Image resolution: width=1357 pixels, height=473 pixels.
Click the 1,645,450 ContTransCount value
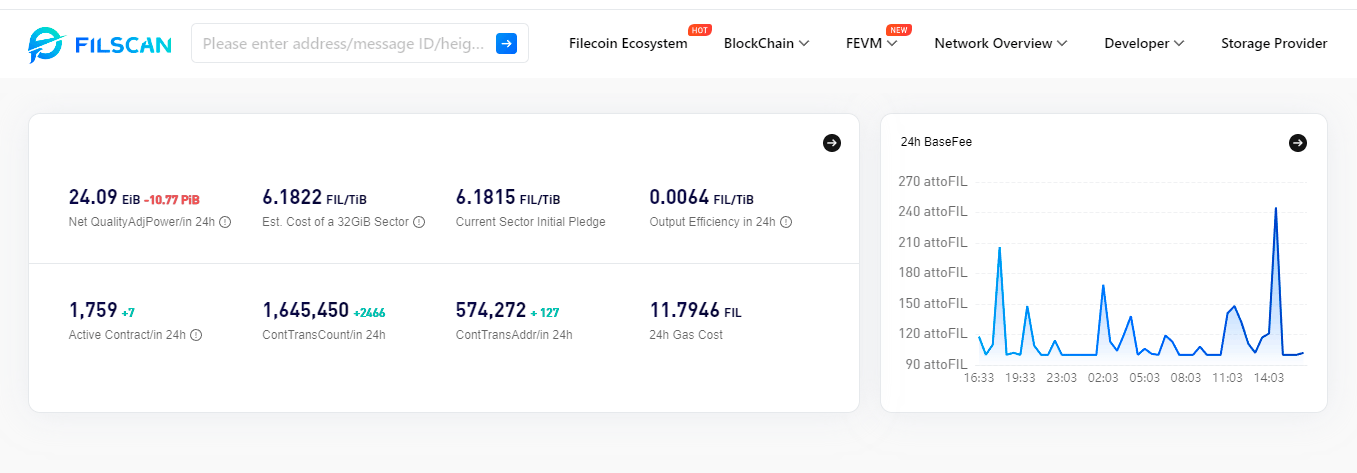(306, 310)
